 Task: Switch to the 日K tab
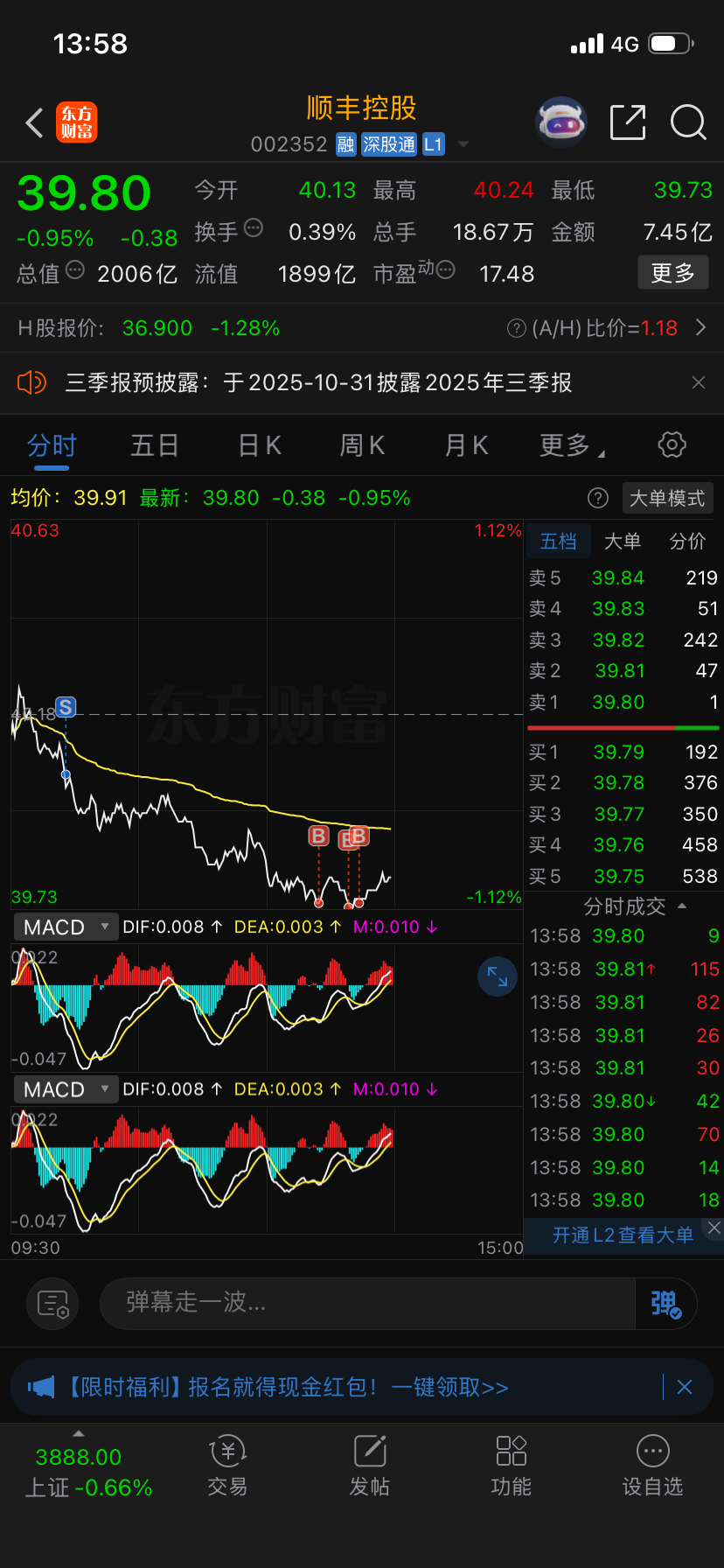point(260,445)
